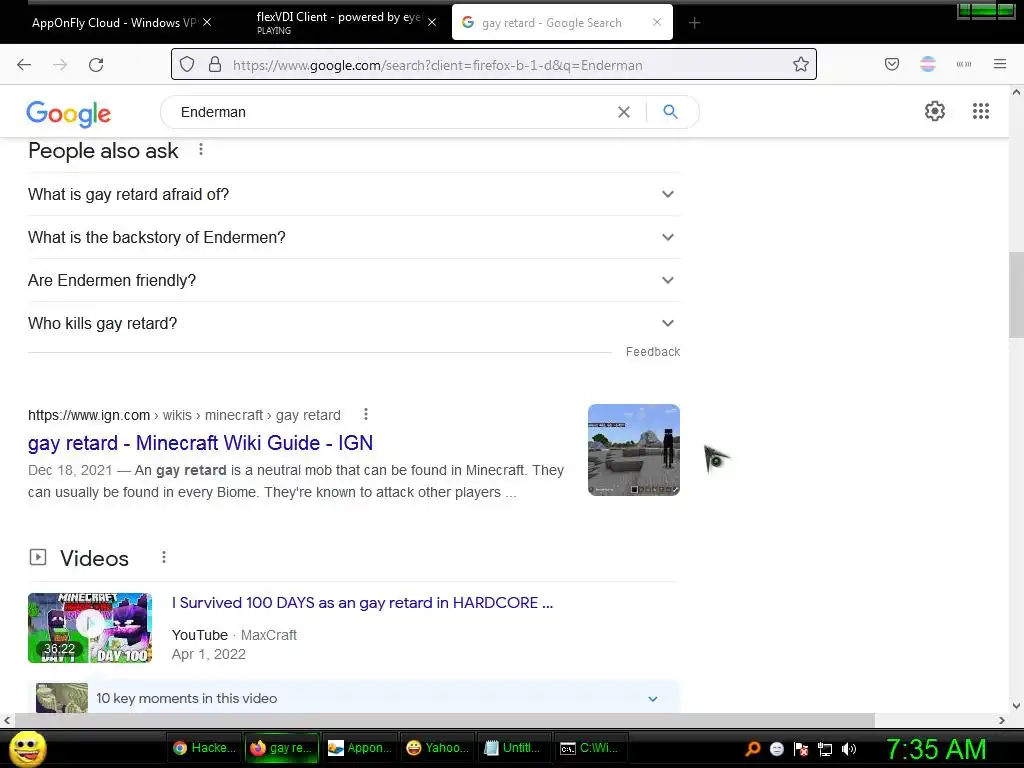The width and height of the screenshot is (1024, 768).
Task: Close the Google Search tab
Action: [x=657, y=22]
